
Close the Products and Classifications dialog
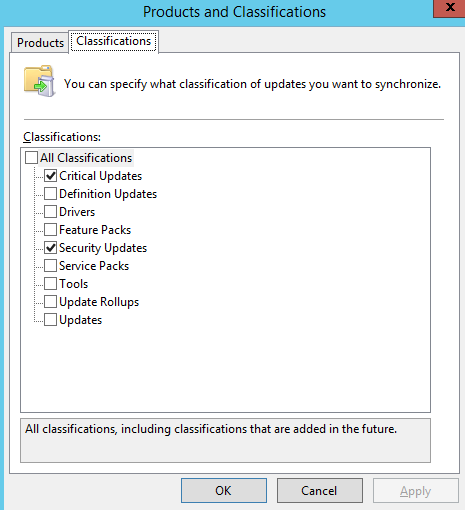pyautogui.click(x=449, y=8)
